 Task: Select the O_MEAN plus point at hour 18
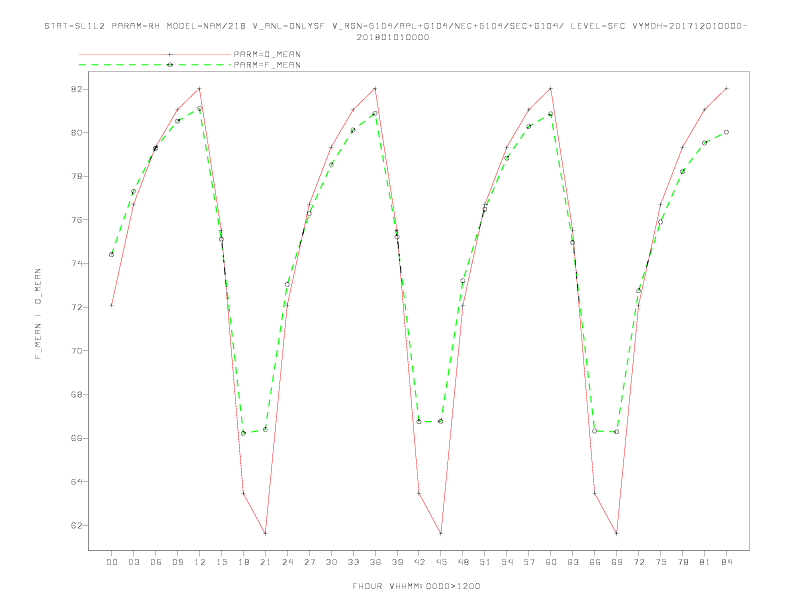(243, 493)
